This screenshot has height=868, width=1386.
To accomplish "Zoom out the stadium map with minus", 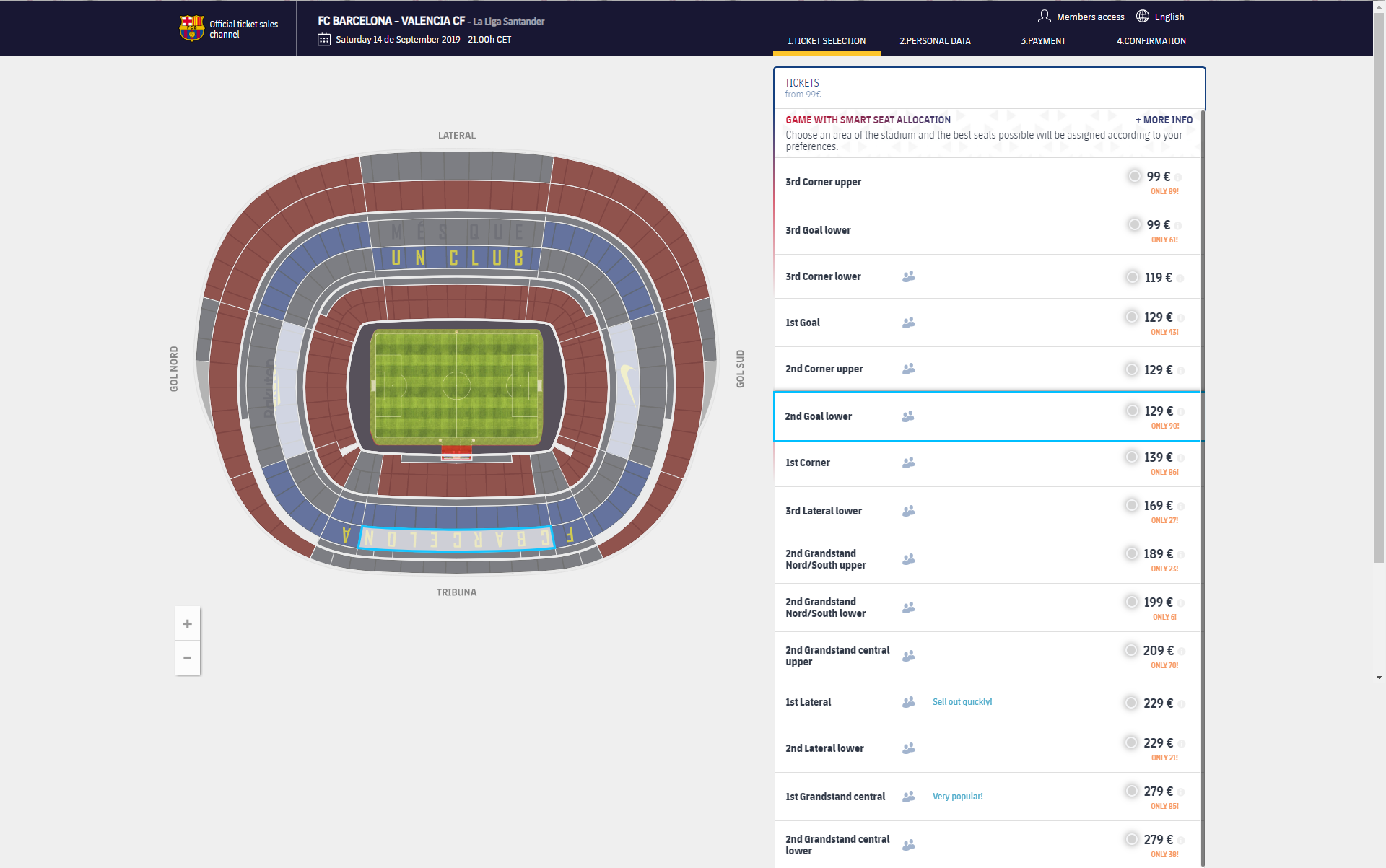I will coord(188,657).
